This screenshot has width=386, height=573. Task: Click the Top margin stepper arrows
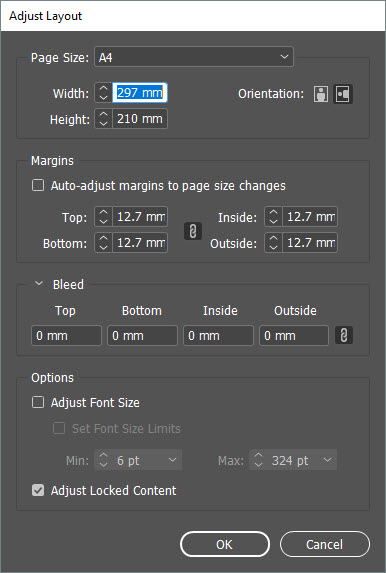[103, 217]
